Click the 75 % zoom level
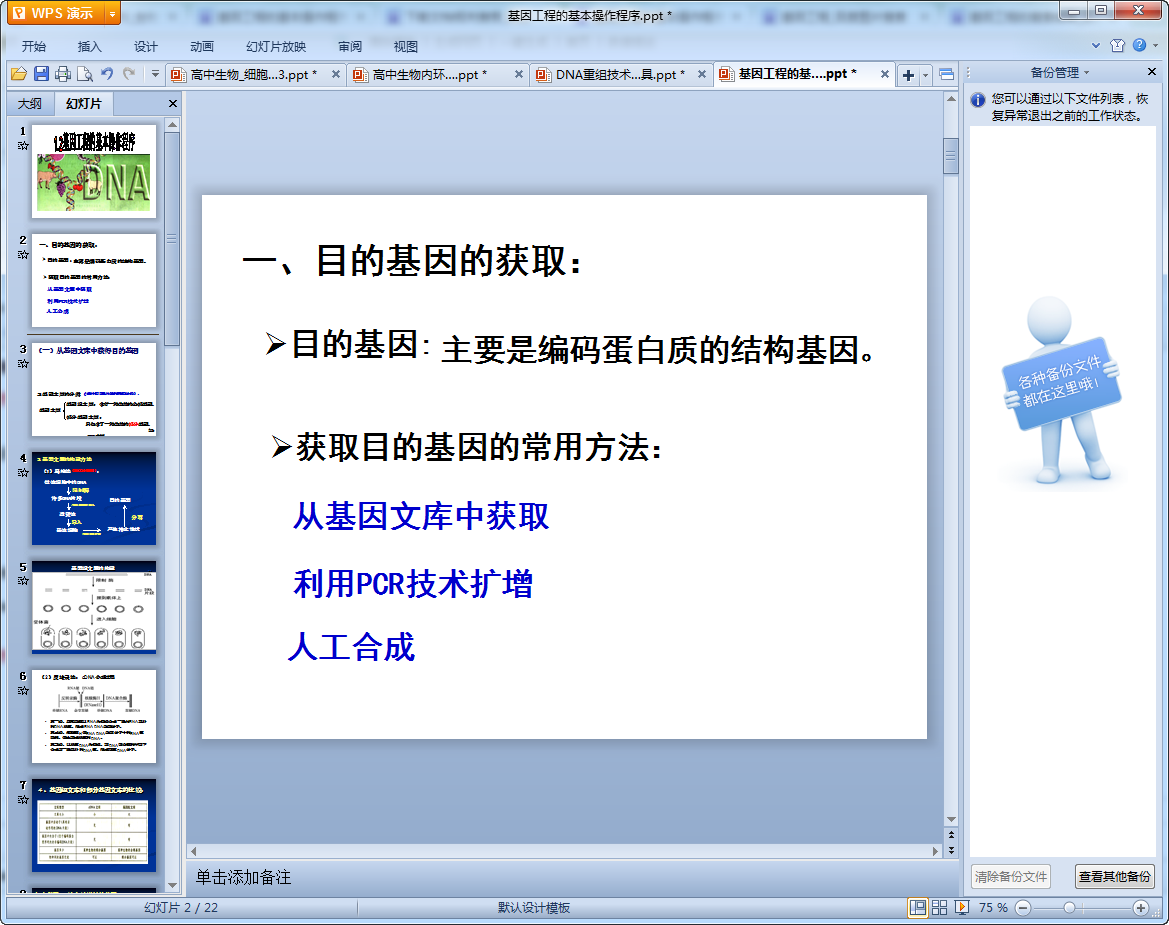 [993, 908]
